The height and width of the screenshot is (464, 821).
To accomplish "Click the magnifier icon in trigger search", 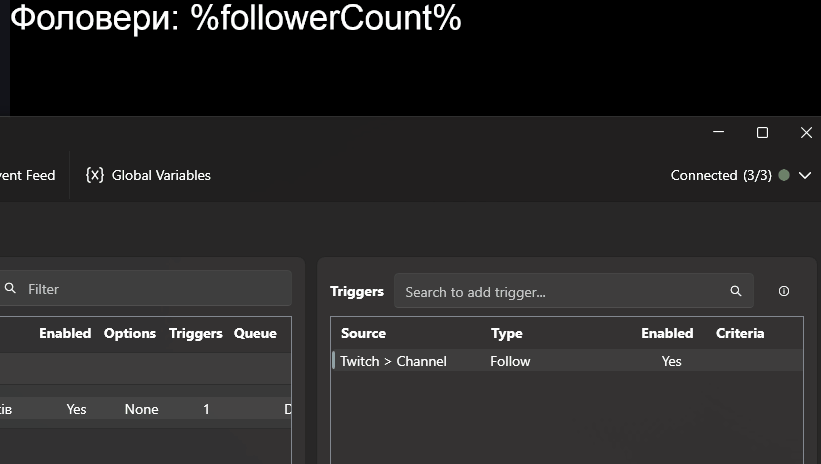I will pyautogui.click(x=736, y=292).
